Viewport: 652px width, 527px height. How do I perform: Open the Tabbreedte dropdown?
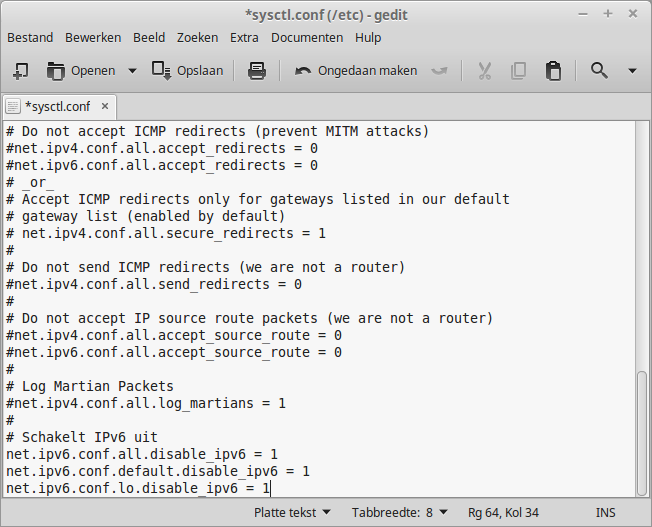click(400, 512)
